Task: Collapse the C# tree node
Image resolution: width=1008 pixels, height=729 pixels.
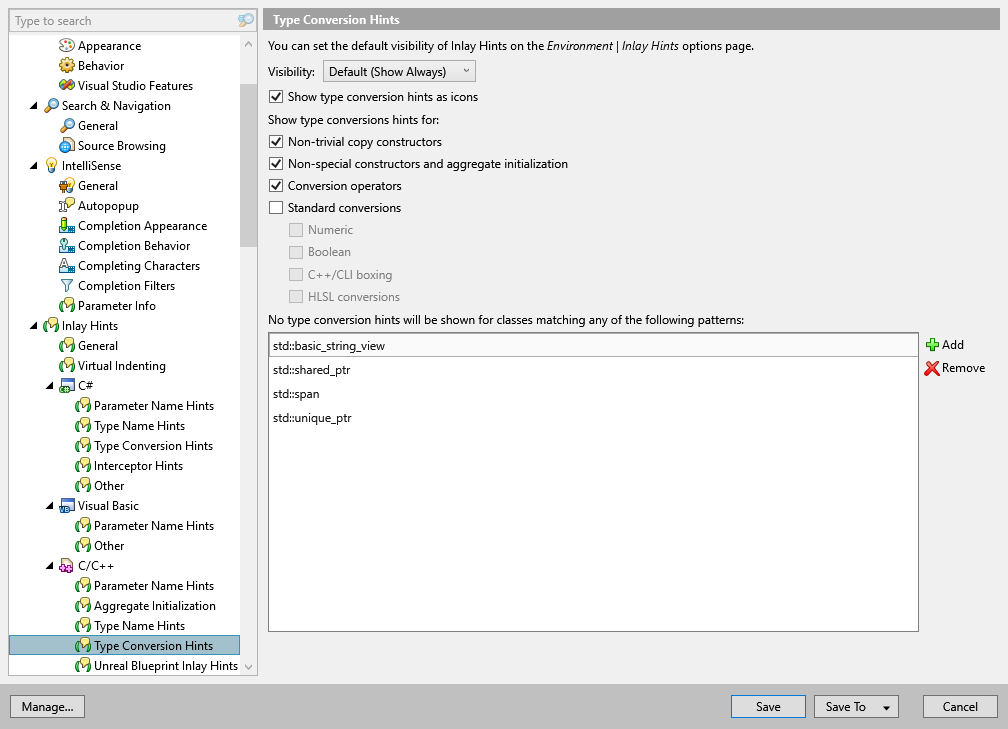Action: [50, 386]
